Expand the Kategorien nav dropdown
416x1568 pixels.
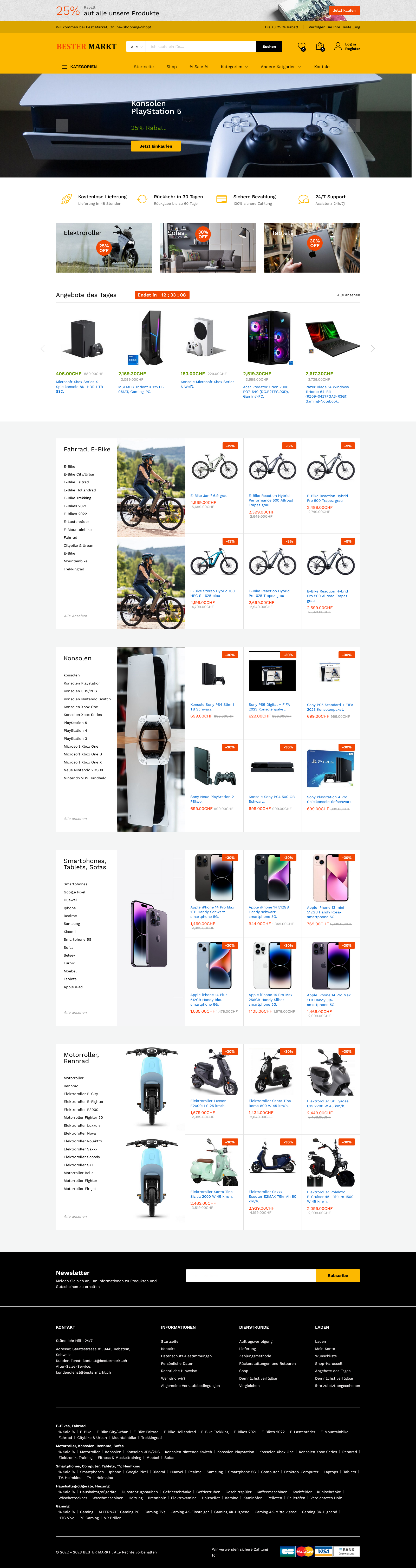234,67
